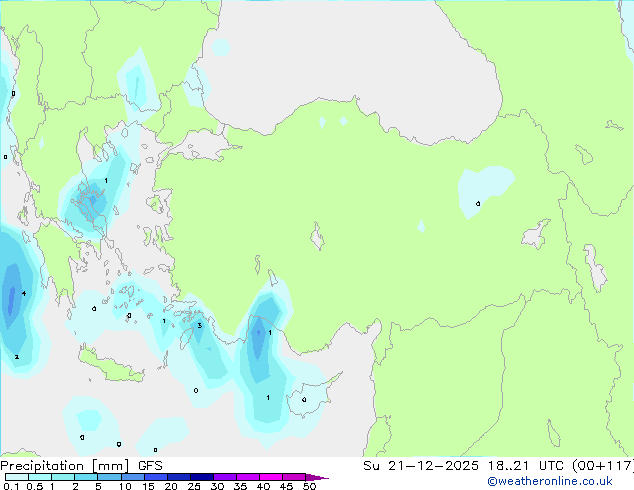The width and height of the screenshot is (634, 490).
Task: Pick the 40–45 mm magenta legend swatch
Action: coord(271,477)
